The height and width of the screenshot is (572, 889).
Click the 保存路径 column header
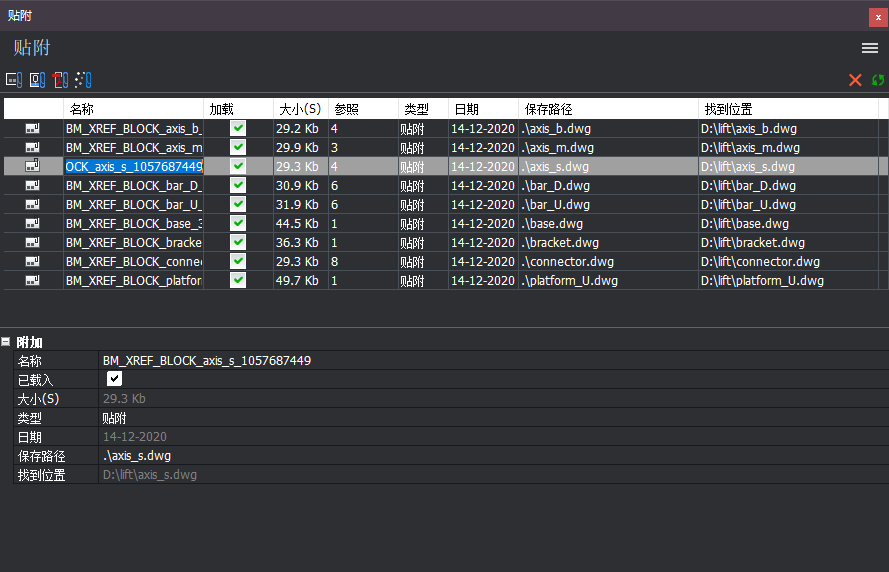(608, 109)
